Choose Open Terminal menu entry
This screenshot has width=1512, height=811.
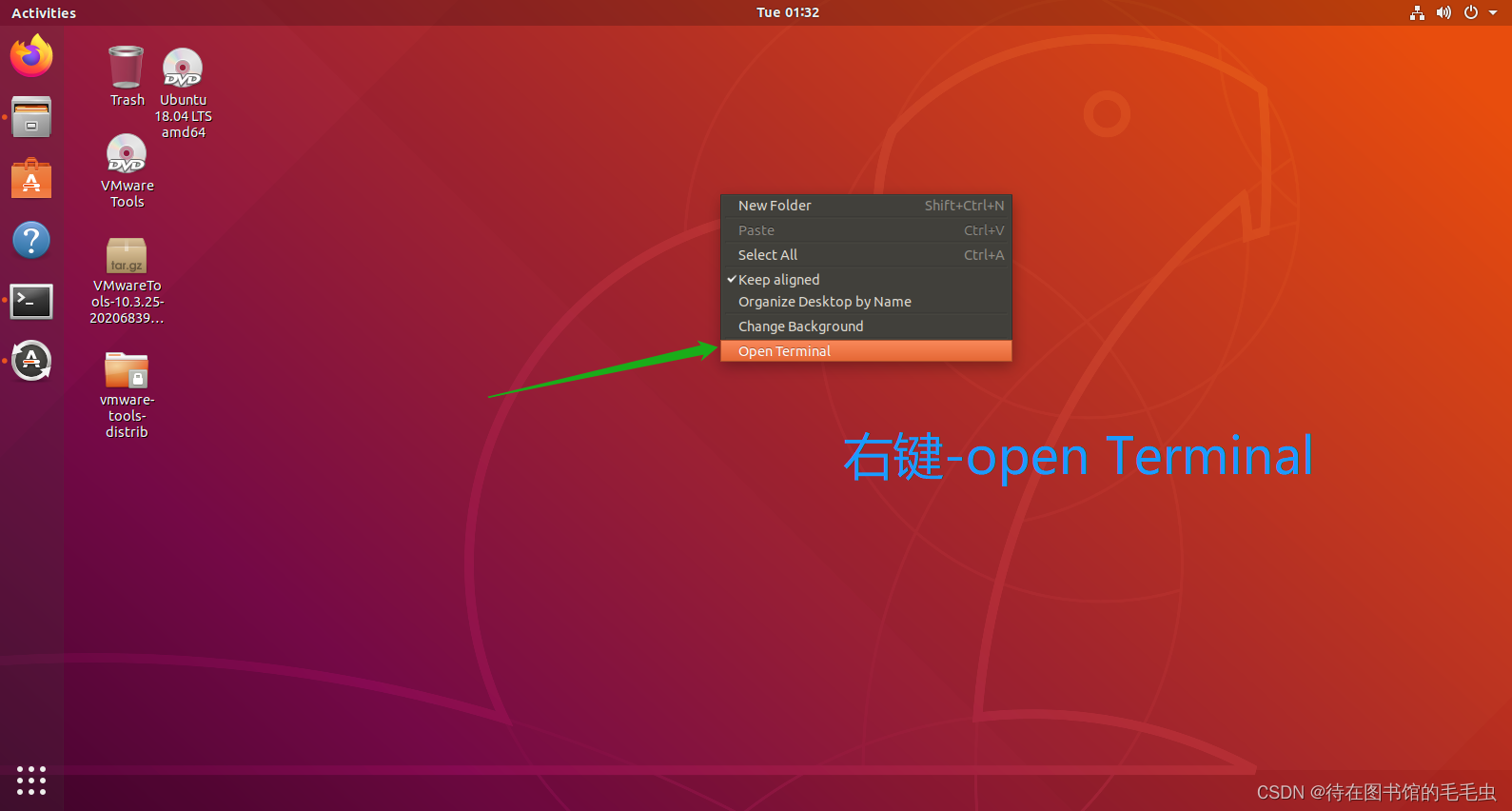coord(866,351)
